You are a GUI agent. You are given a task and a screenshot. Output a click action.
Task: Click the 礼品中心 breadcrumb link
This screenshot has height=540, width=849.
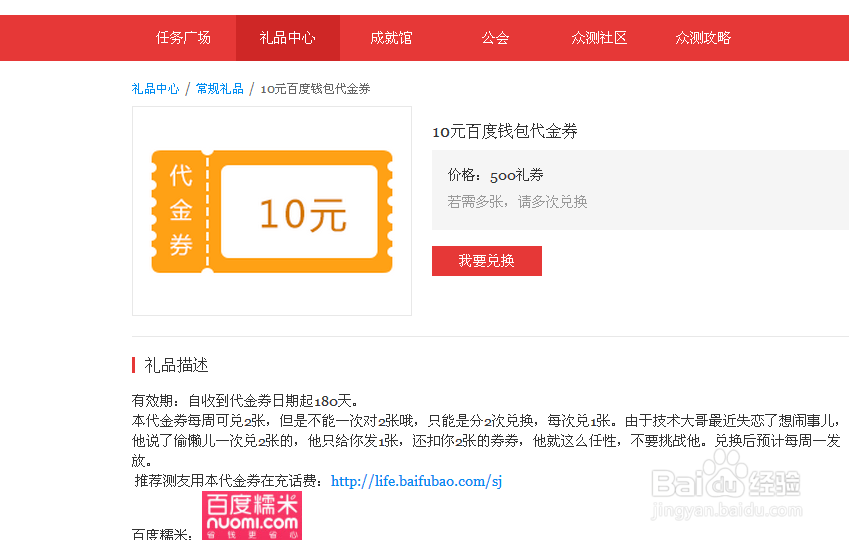[155, 89]
